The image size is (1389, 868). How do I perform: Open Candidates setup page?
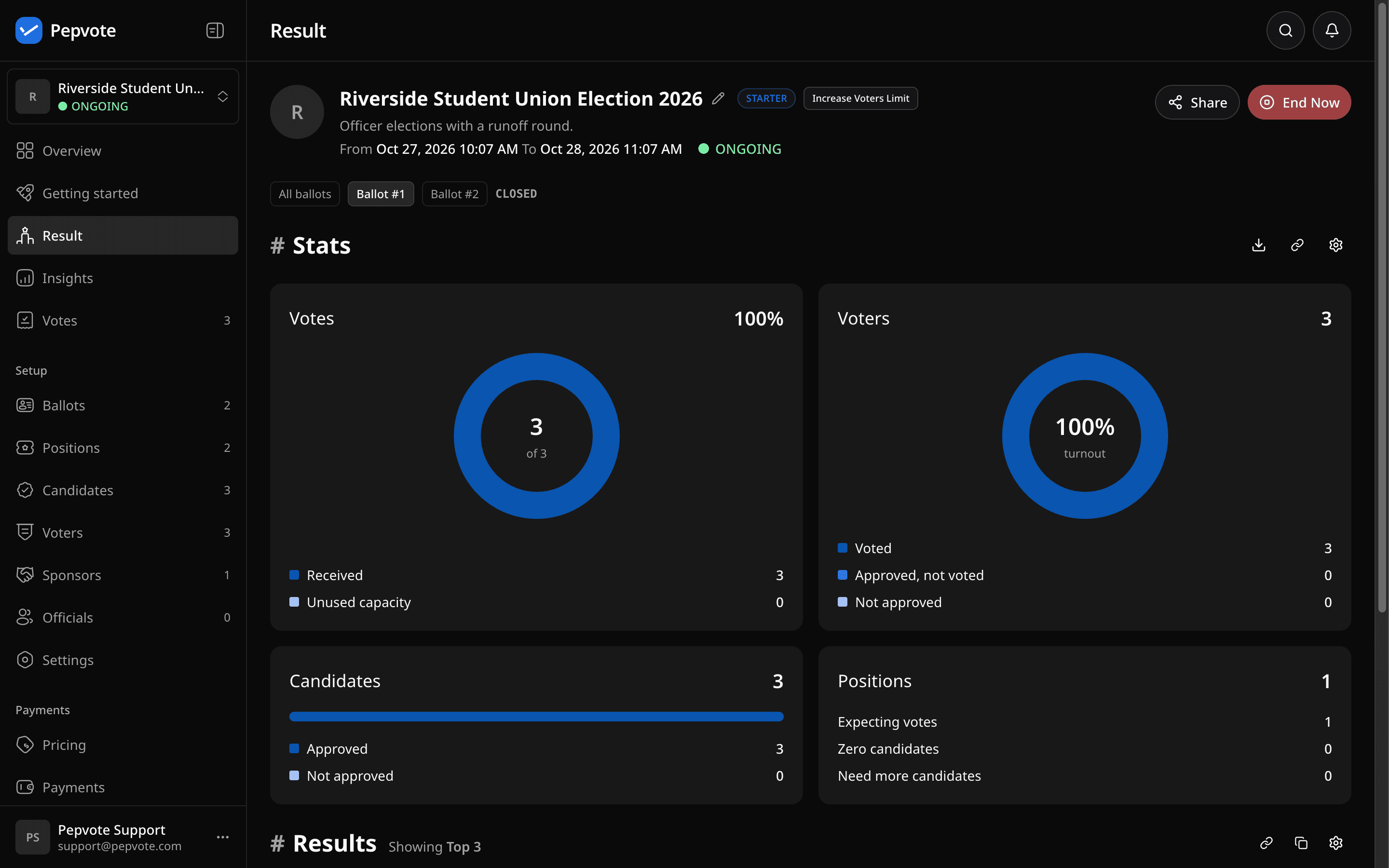point(123,490)
